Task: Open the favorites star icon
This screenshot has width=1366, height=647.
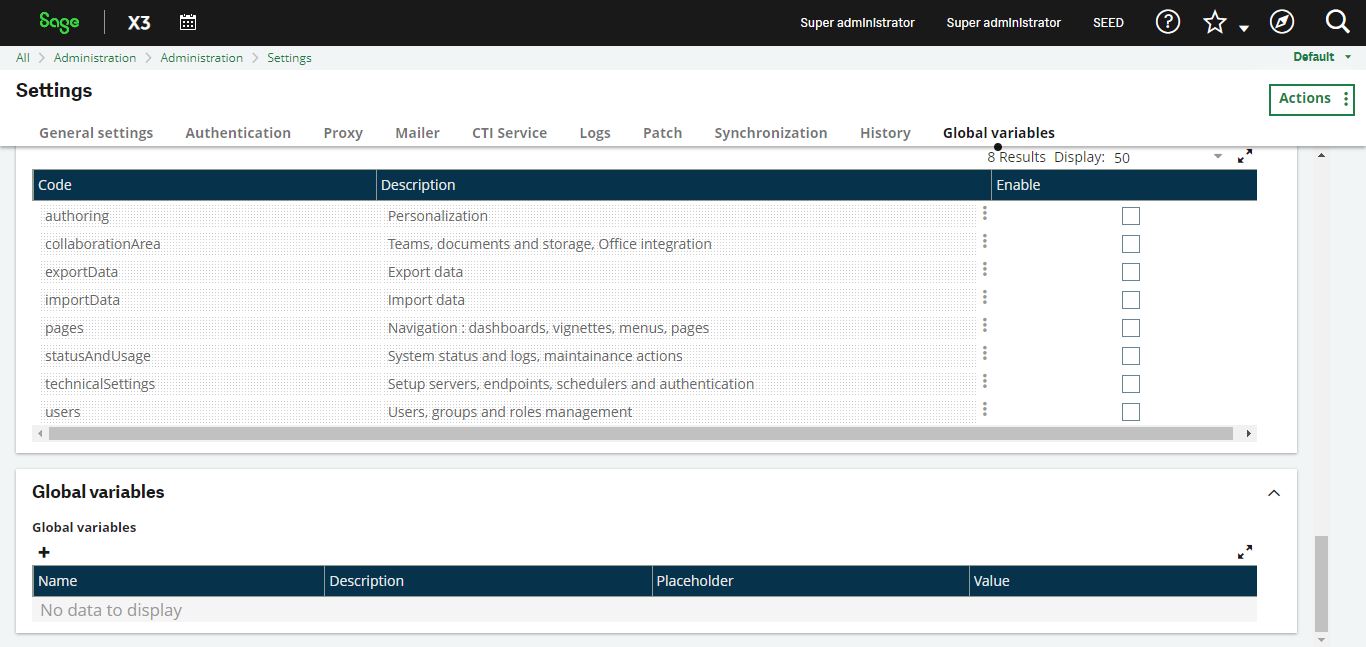Action: pyautogui.click(x=1214, y=21)
